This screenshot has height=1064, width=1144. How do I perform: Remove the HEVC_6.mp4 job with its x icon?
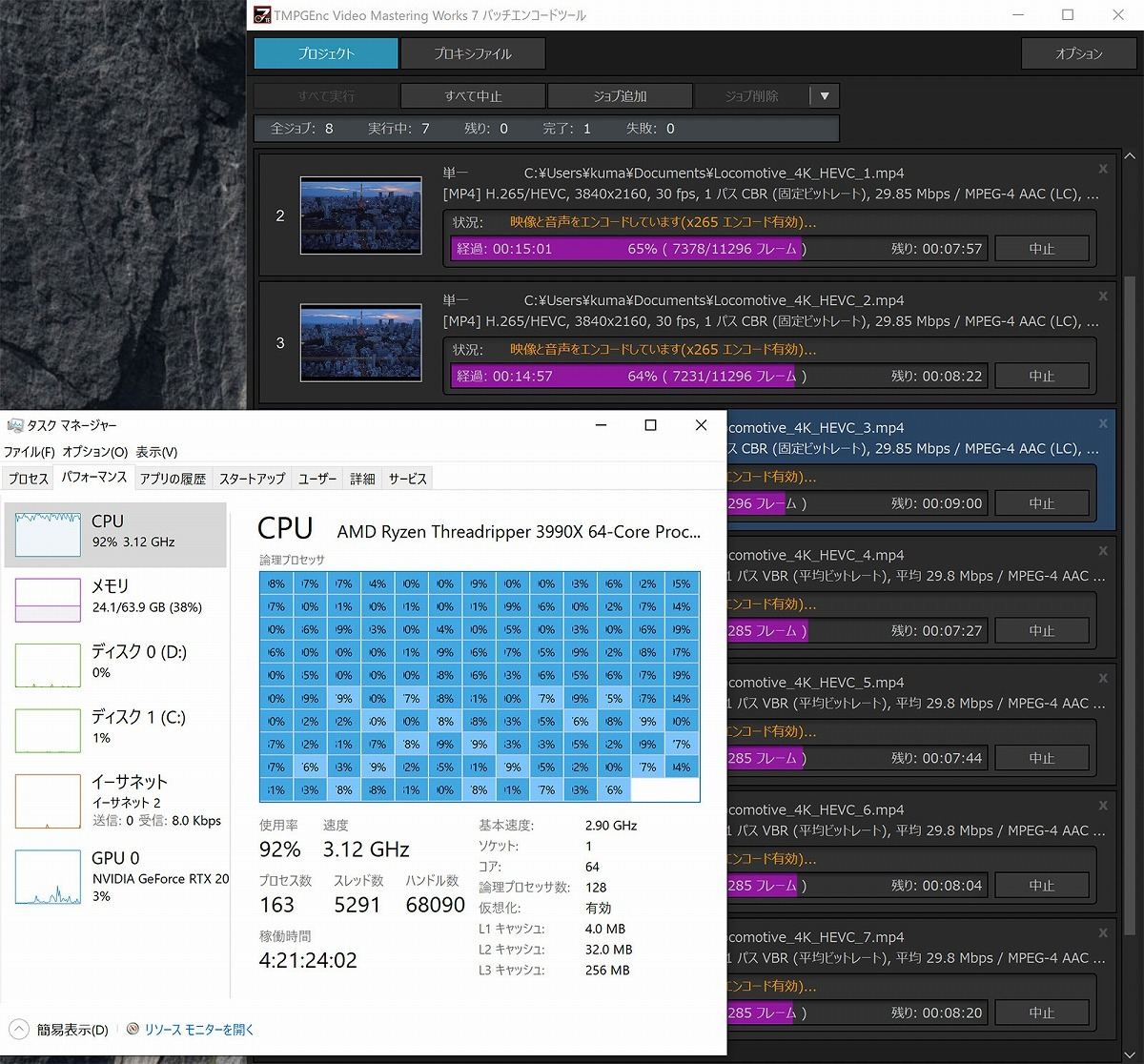click(1103, 806)
